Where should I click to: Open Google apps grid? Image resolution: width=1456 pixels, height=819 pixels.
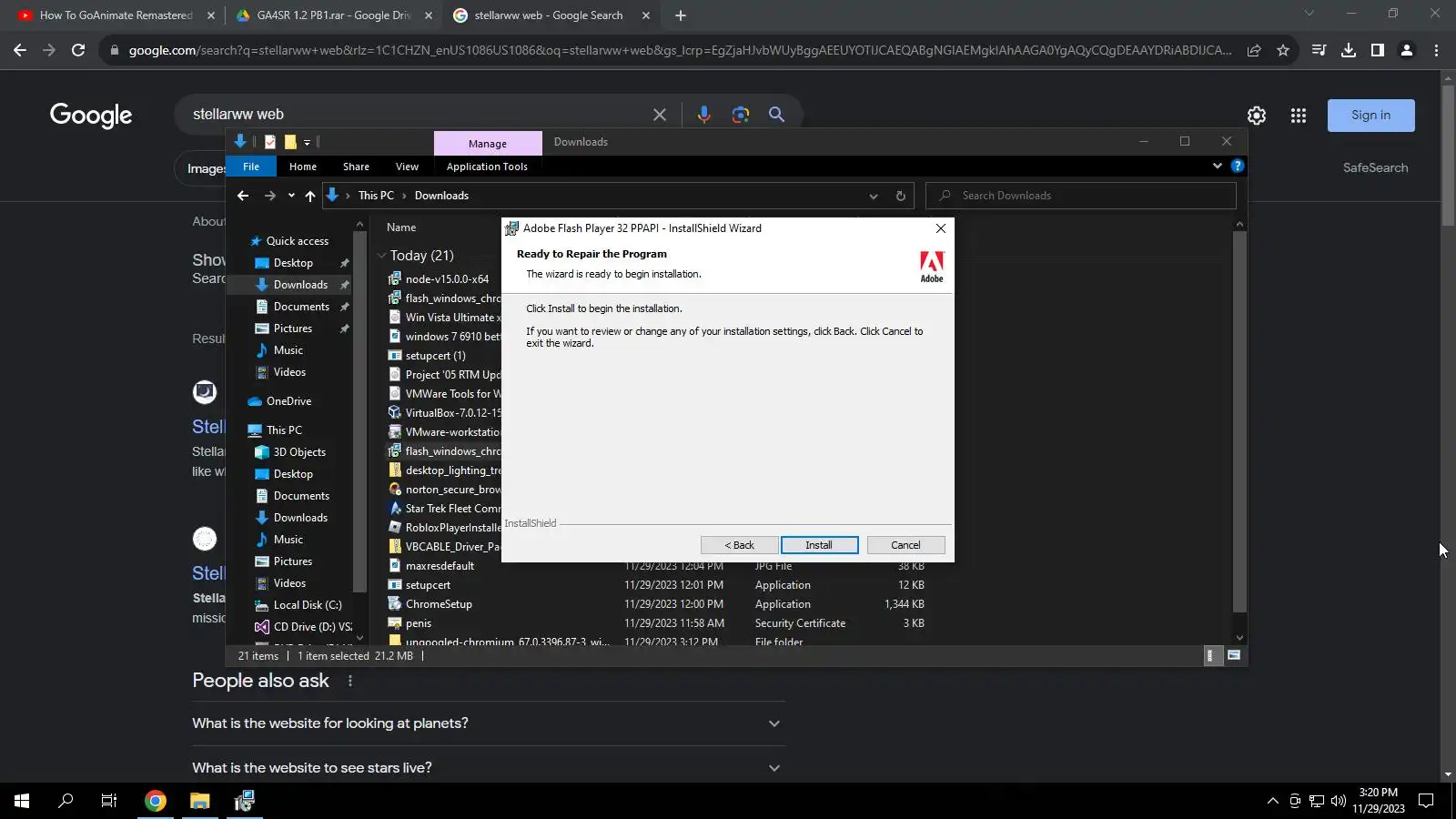[1299, 116]
